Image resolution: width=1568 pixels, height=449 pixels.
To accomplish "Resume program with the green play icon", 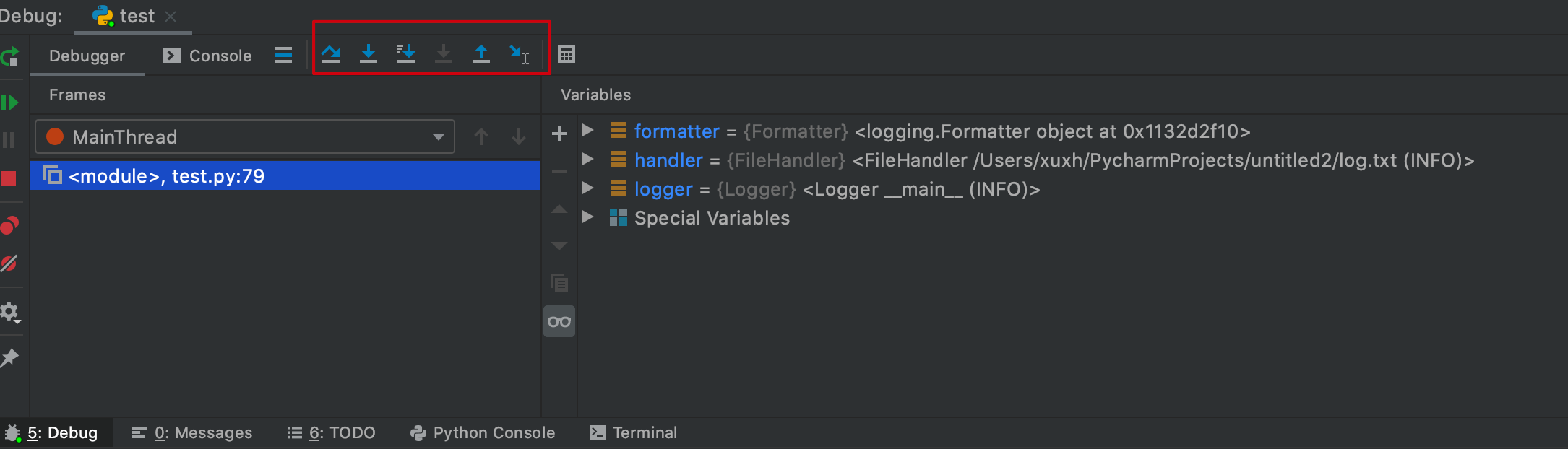I will [9, 103].
